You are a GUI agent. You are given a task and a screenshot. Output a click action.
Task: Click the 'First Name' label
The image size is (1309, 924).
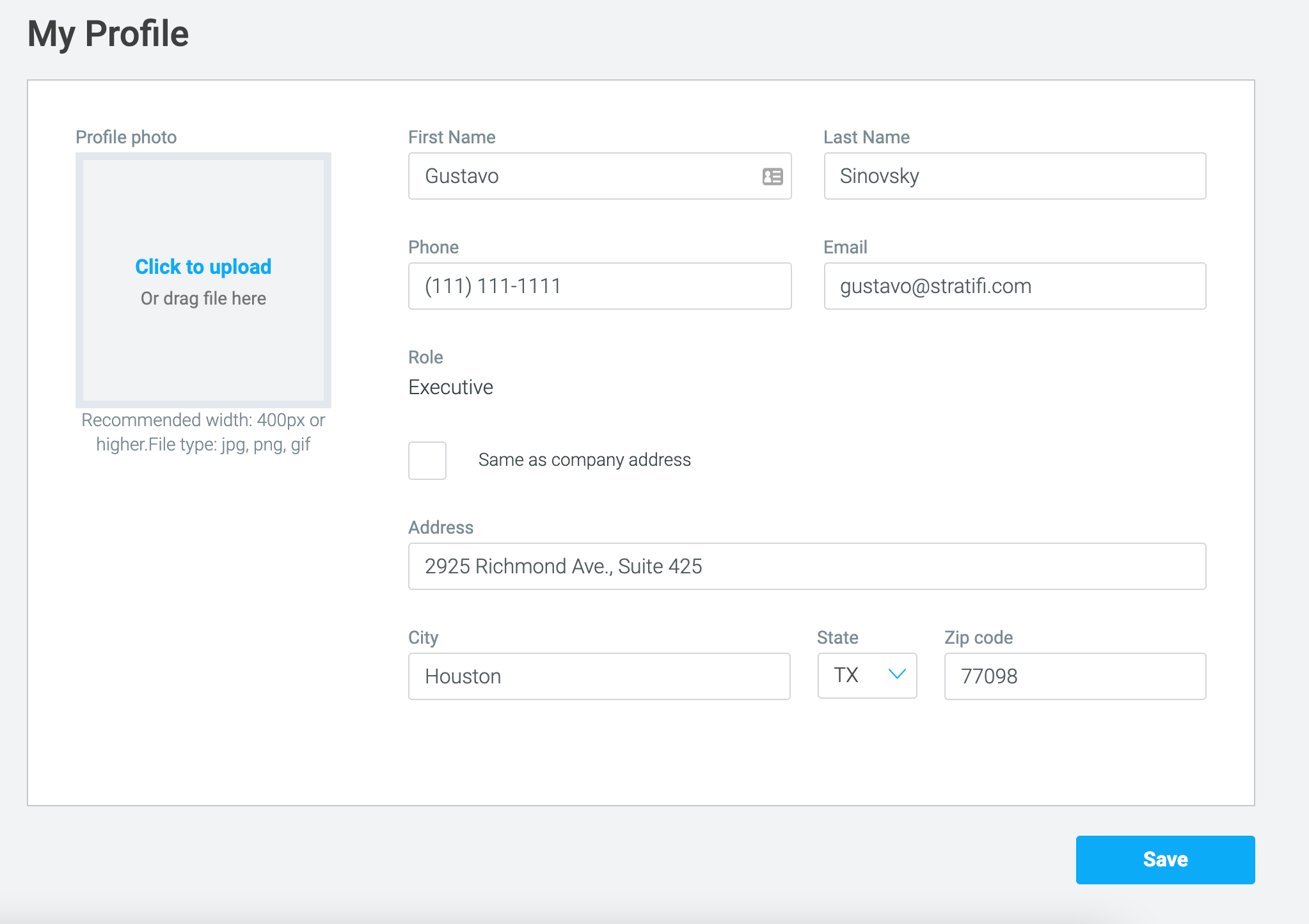(452, 137)
